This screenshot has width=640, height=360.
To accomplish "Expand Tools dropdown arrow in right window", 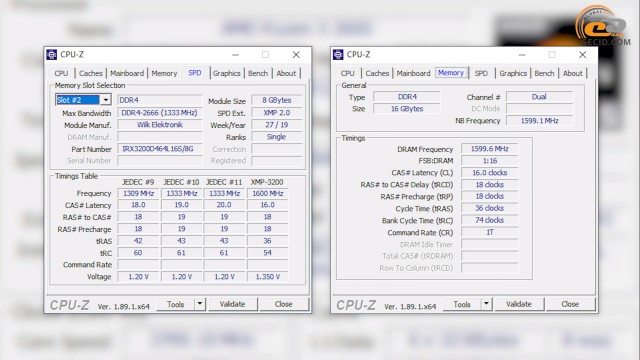I will coord(486,304).
